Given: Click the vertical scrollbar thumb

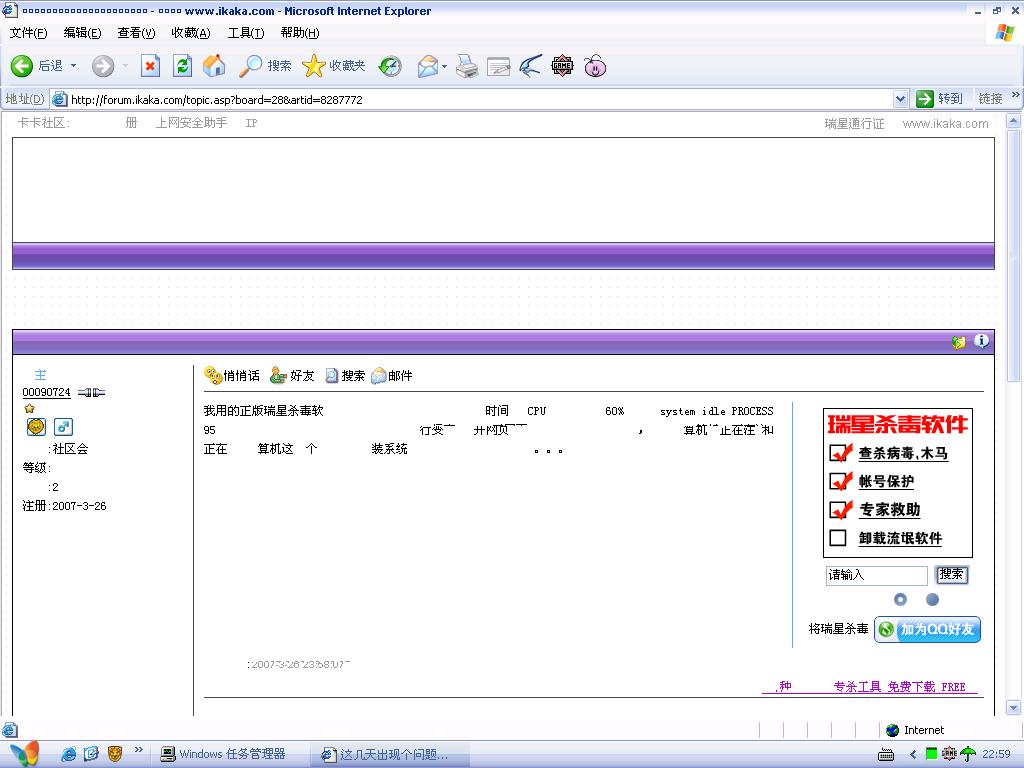Looking at the screenshot, I should (x=1013, y=255).
